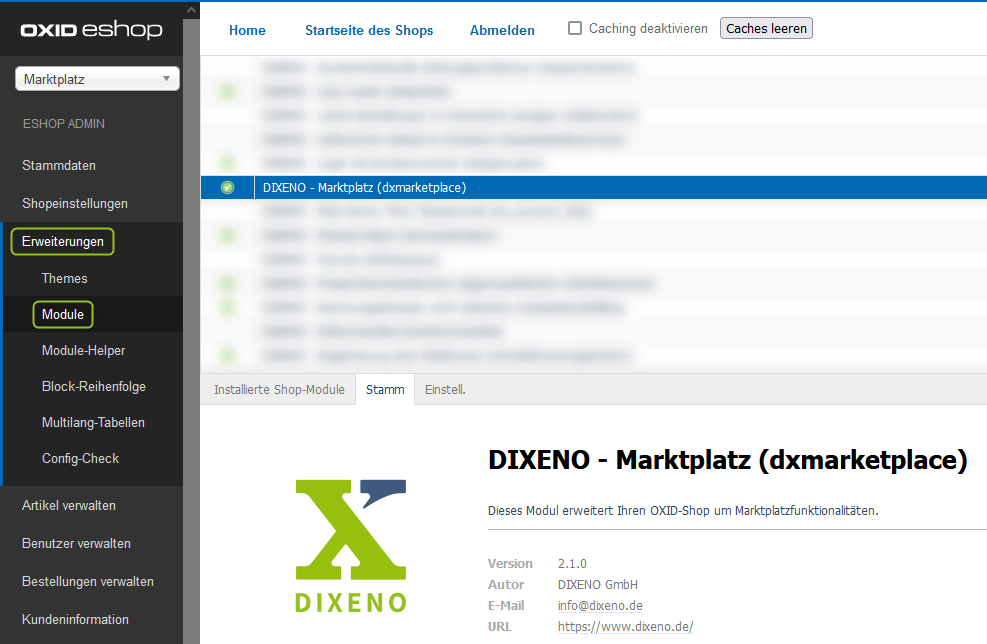Open the Marktplatz shop selector dropdown
This screenshot has height=644, width=987.
pos(97,79)
